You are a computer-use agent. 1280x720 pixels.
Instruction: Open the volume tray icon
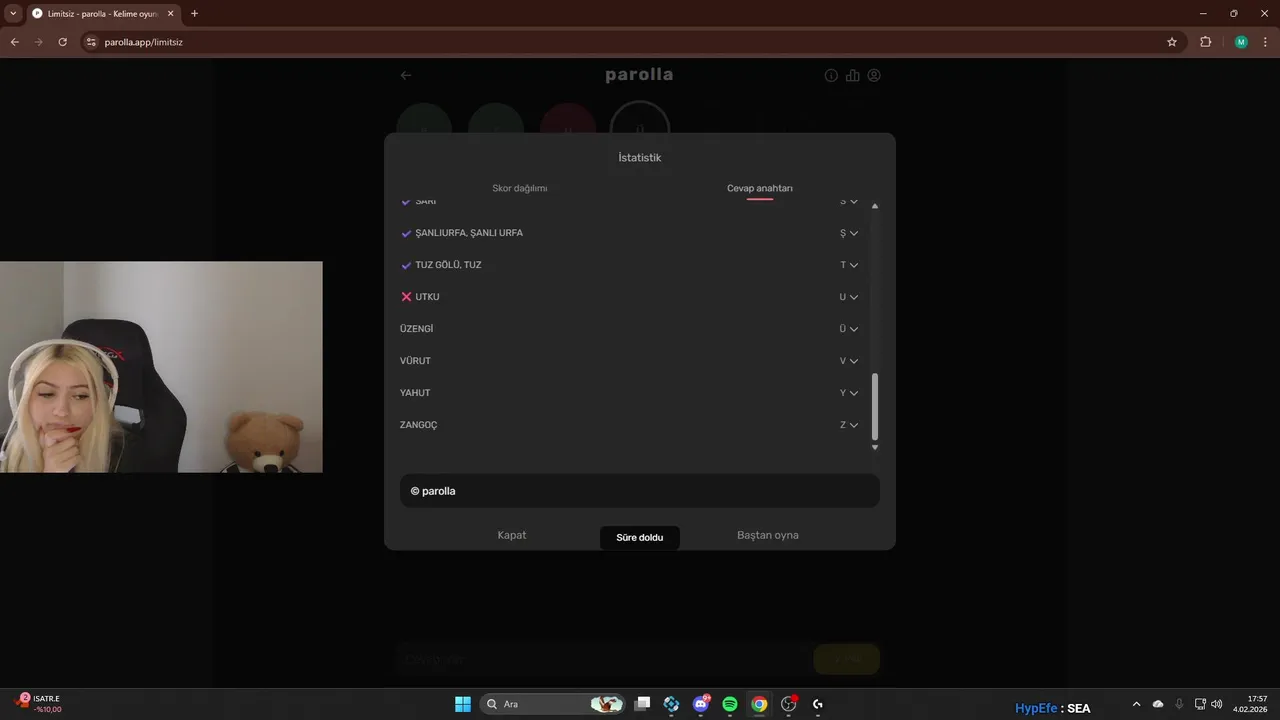pyautogui.click(x=1217, y=704)
